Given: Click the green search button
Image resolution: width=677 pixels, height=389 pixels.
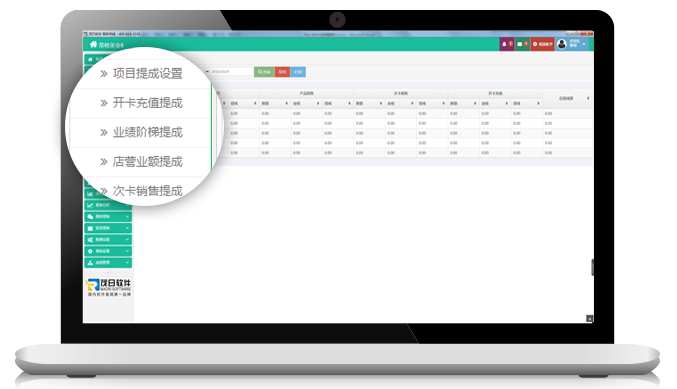Looking at the screenshot, I should coord(264,72).
